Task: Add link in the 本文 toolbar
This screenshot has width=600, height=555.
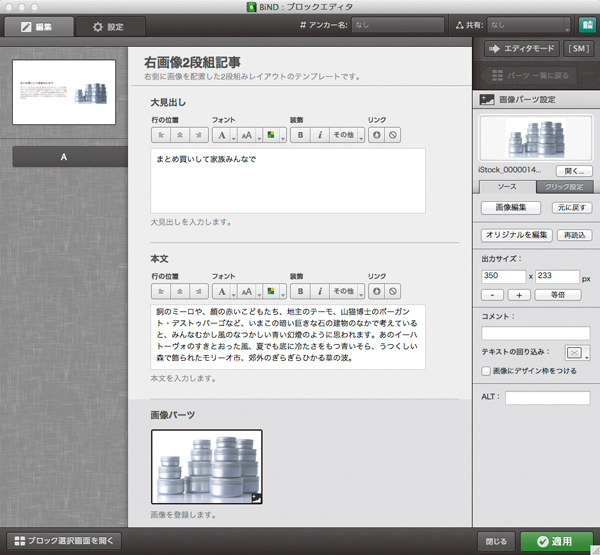Action: click(x=376, y=291)
